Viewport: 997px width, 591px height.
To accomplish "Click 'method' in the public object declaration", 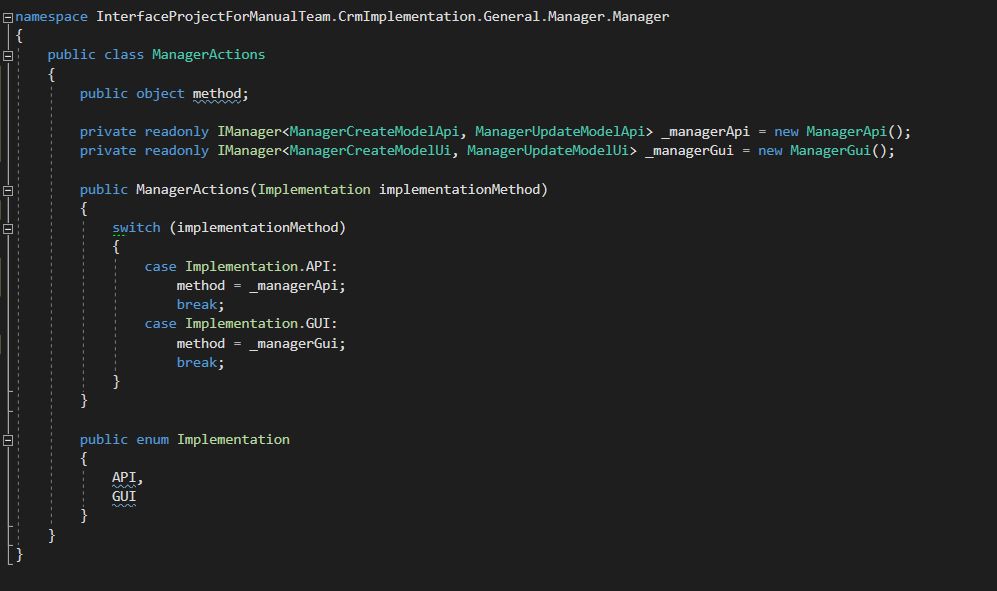I will (217, 94).
